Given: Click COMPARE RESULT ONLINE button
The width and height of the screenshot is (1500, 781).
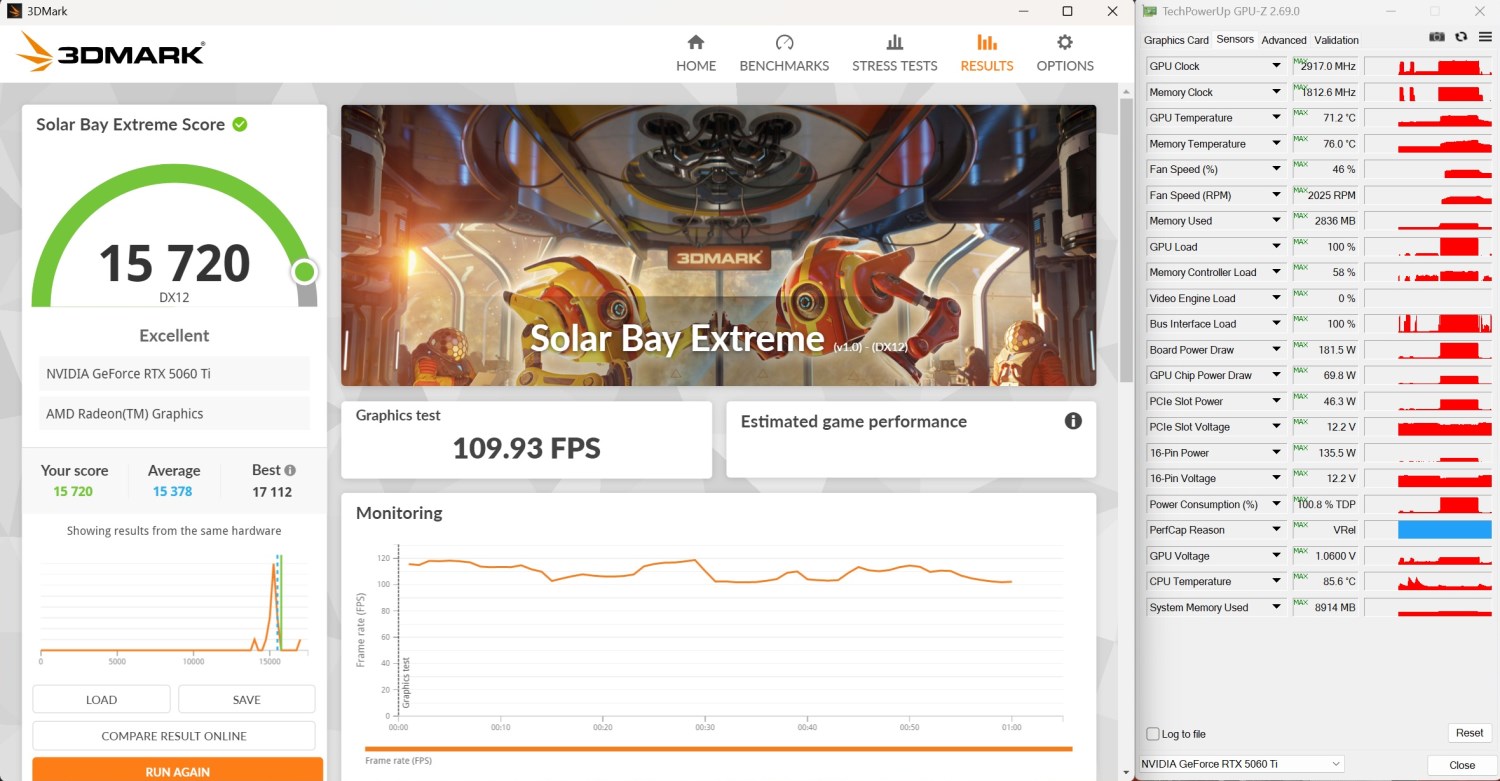Looking at the screenshot, I should (x=174, y=736).
